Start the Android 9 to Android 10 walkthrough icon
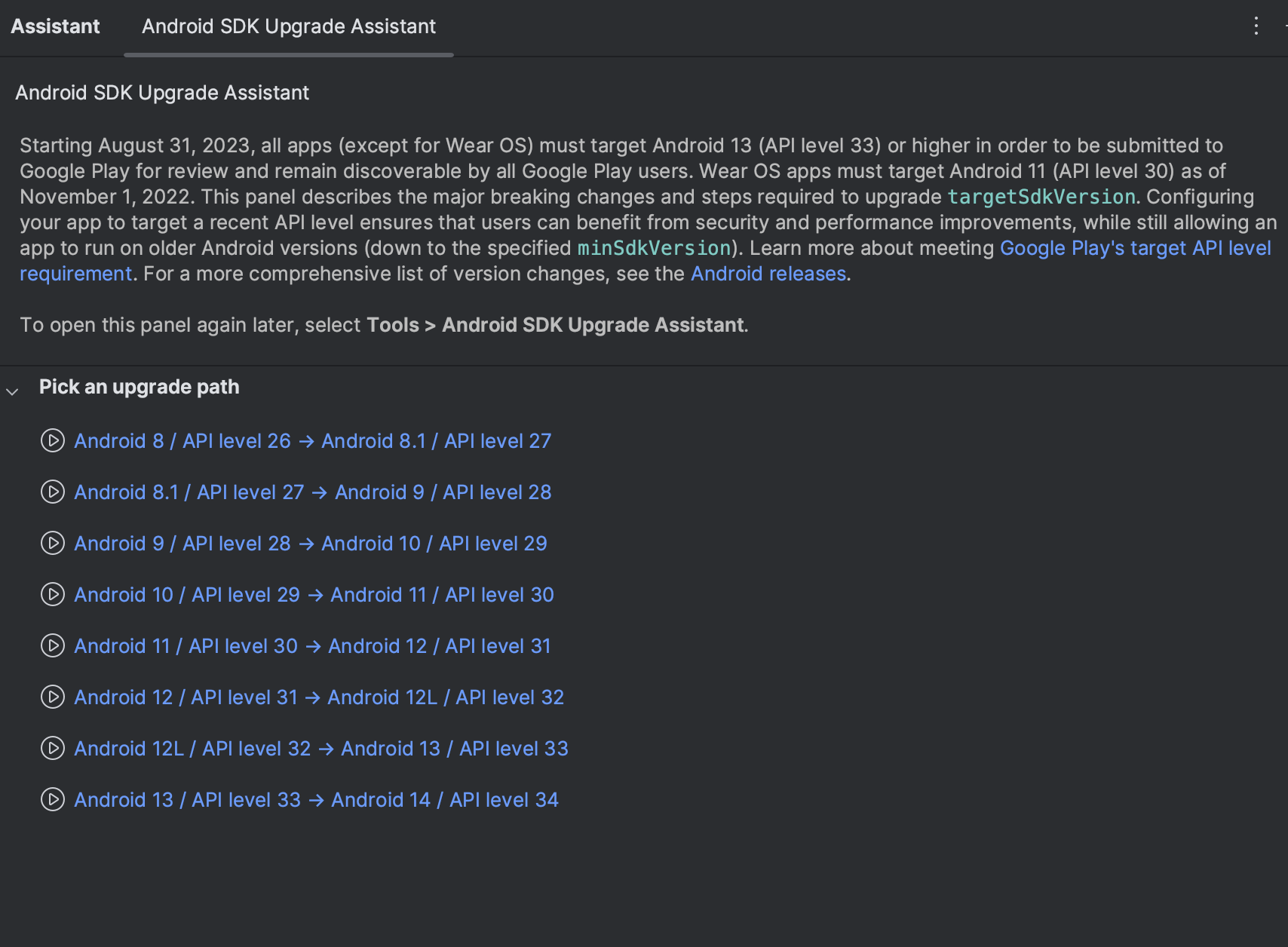The image size is (1288, 947). [52, 544]
